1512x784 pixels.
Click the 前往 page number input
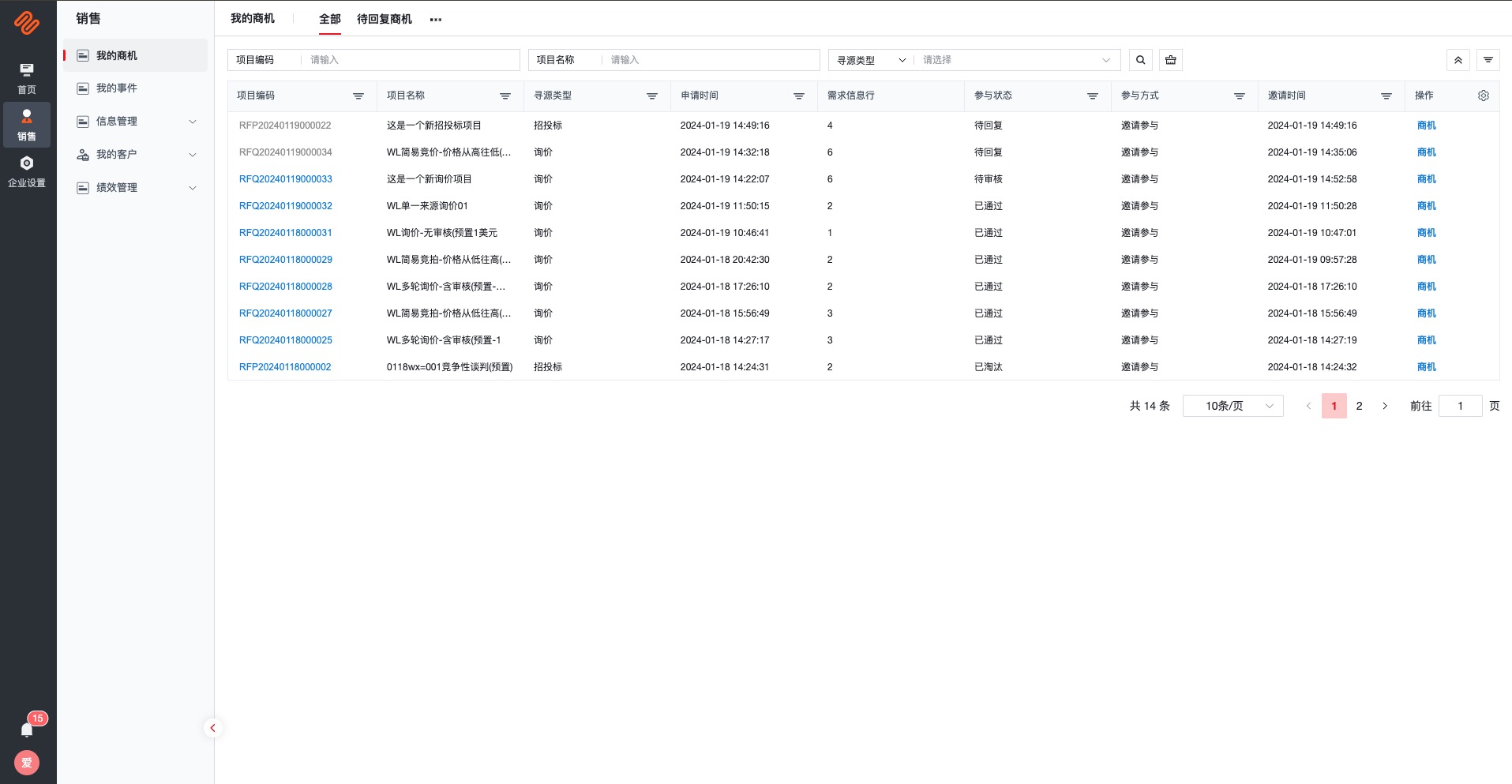click(x=1461, y=406)
